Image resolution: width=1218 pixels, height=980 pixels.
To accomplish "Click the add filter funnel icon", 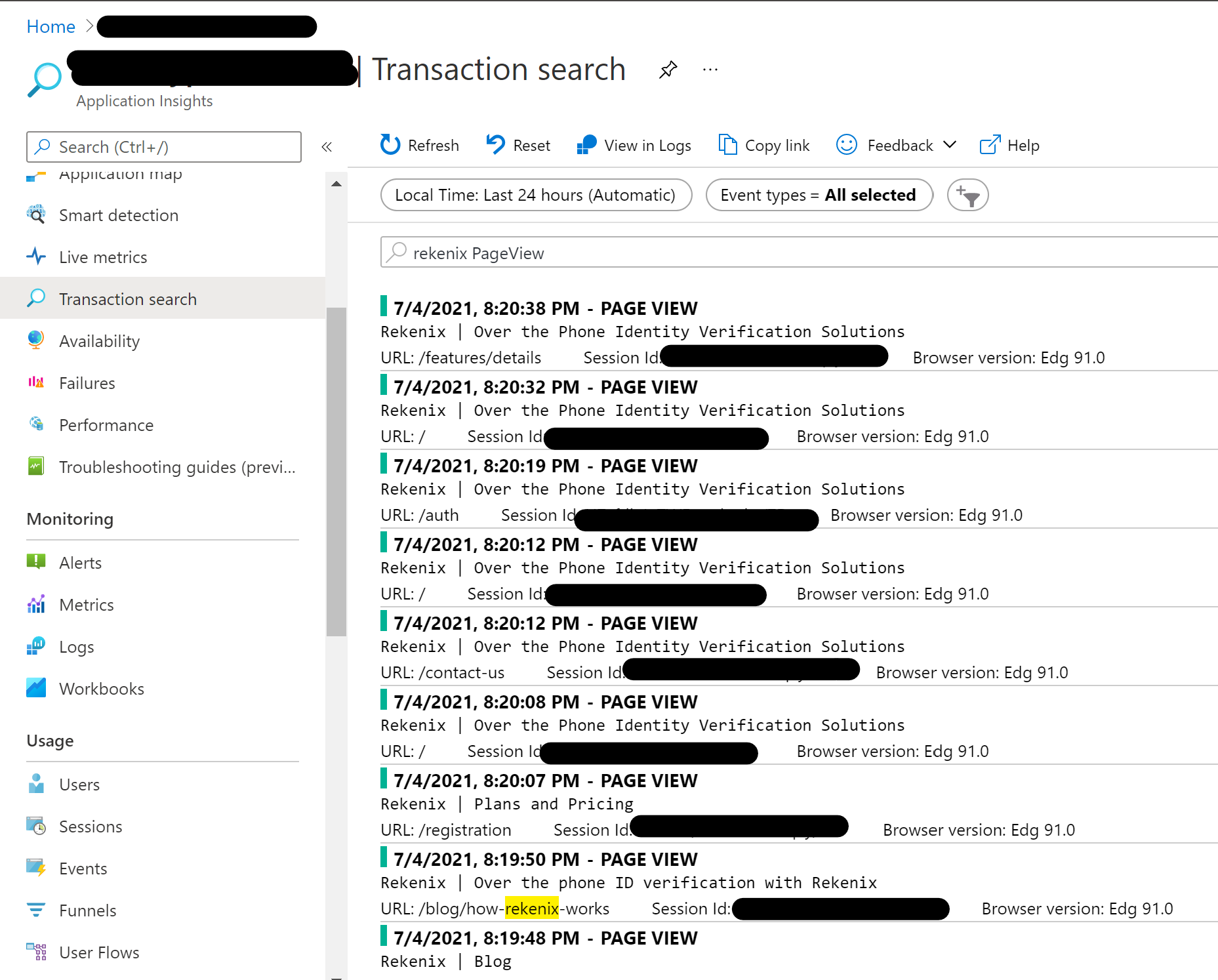I will (x=967, y=195).
